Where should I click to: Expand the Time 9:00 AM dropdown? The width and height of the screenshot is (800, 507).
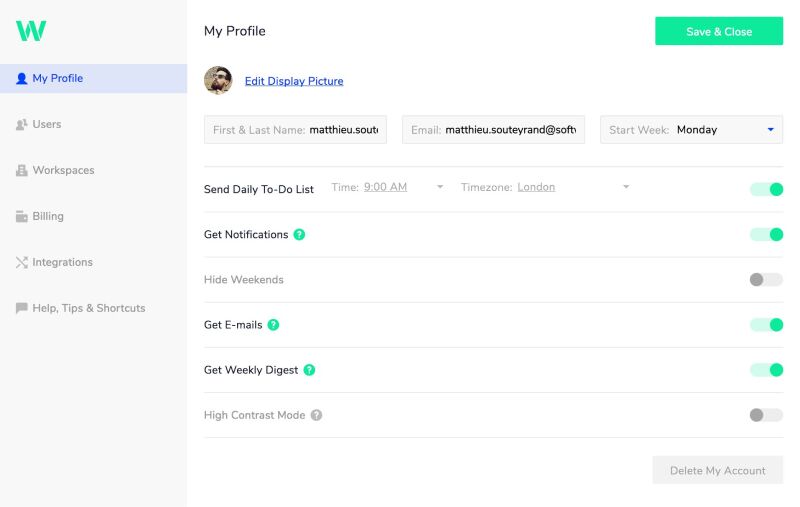tap(439, 187)
